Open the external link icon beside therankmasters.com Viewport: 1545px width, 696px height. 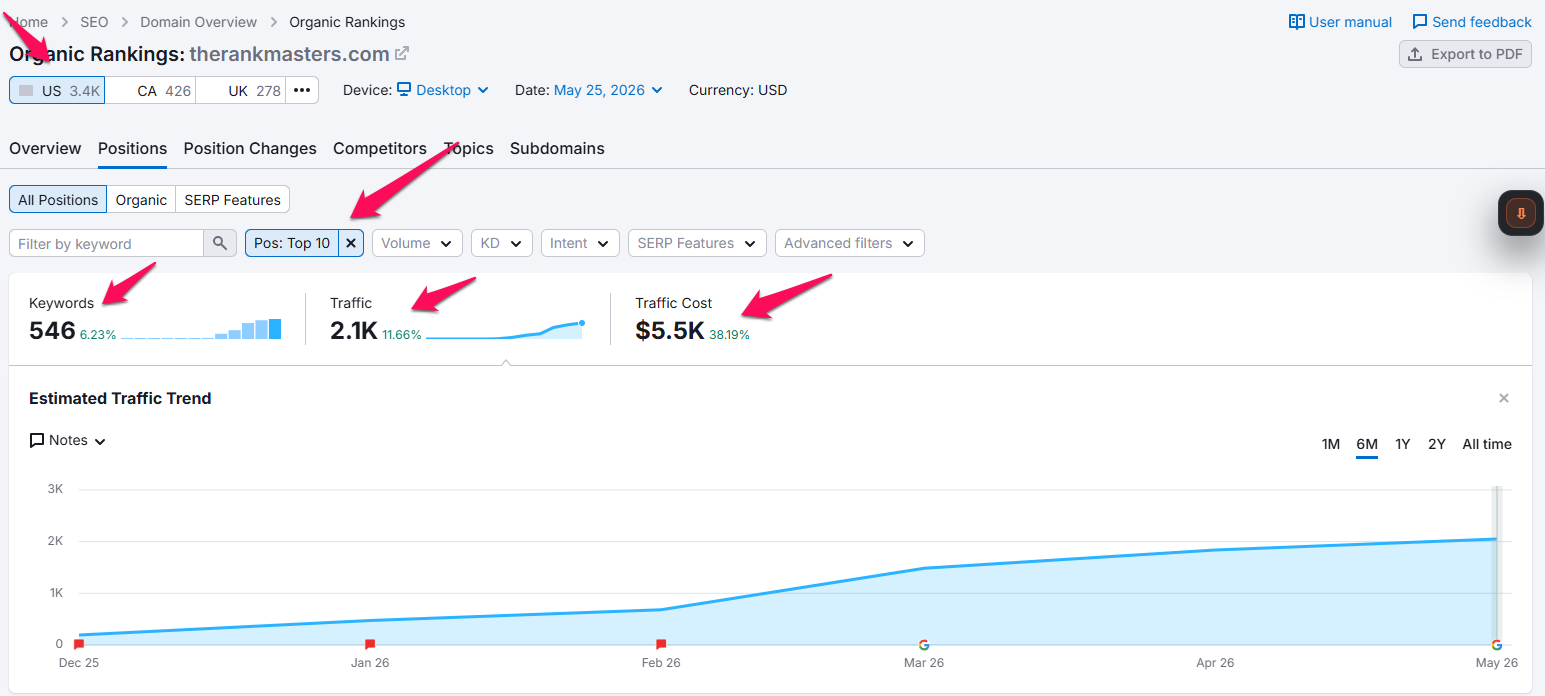(402, 53)
